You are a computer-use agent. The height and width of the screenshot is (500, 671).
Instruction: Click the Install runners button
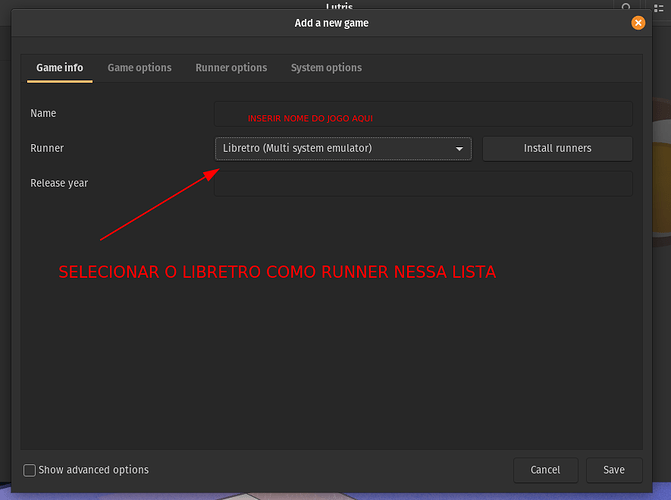(x=557, y=149)
